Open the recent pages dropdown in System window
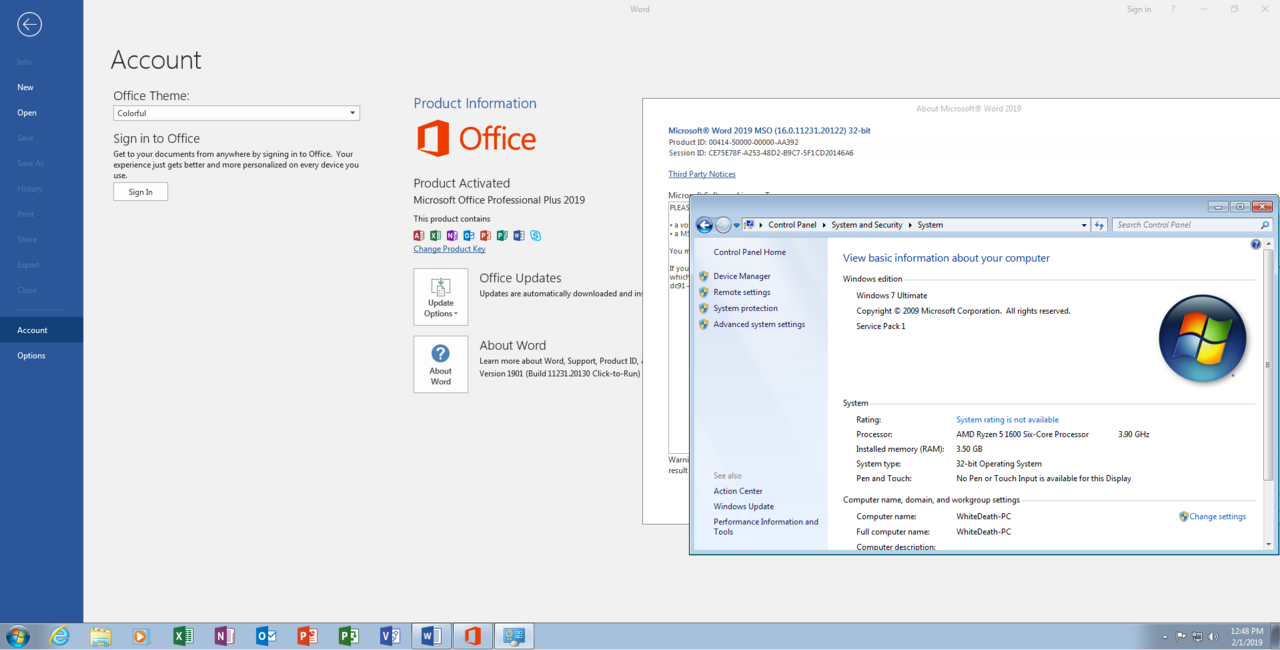 pos(737,225)
